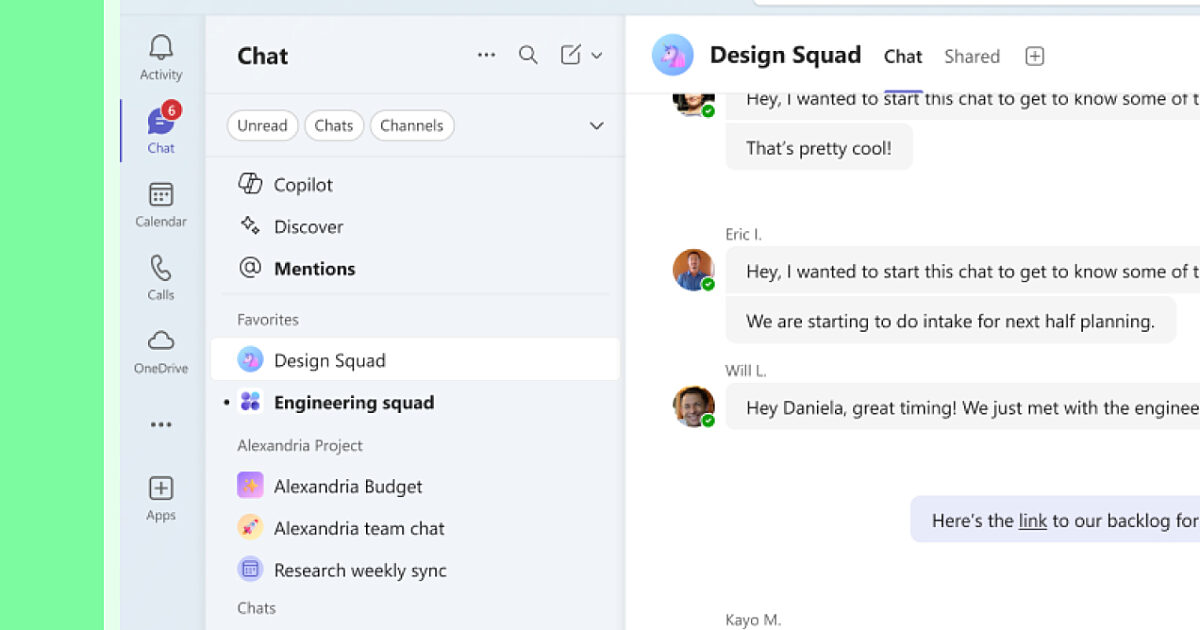This screenshot has height=630, width=1200.
Task: Select the Design Squad chat
Action: tap(415, 360)
